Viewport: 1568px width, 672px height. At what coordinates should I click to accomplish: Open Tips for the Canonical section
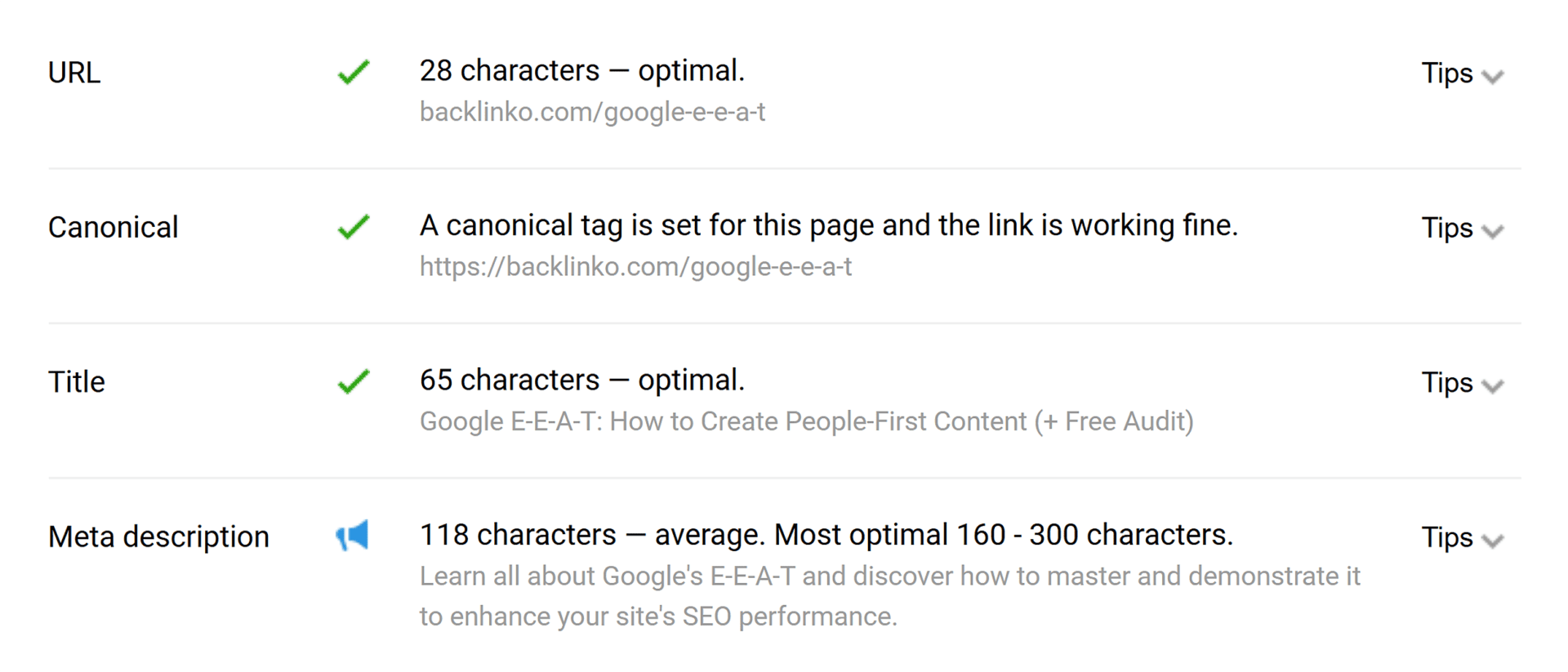point(1462,229)
